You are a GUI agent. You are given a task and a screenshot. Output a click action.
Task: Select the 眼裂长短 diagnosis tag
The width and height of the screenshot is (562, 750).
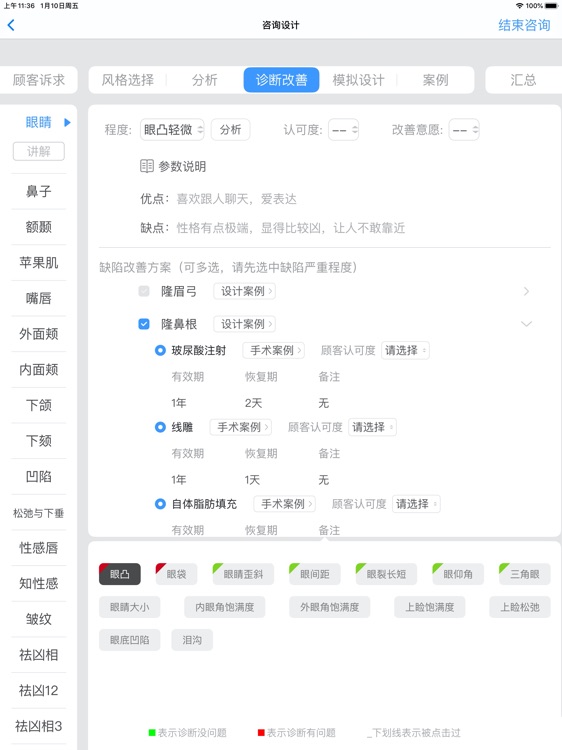pos(386,574)
